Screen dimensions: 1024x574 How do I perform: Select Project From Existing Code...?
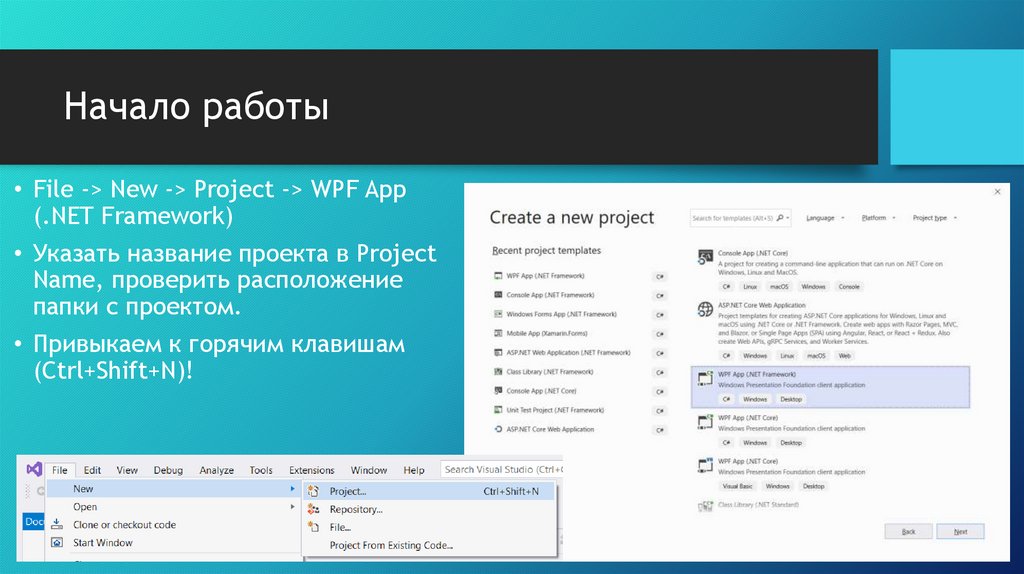pos(391,545)
